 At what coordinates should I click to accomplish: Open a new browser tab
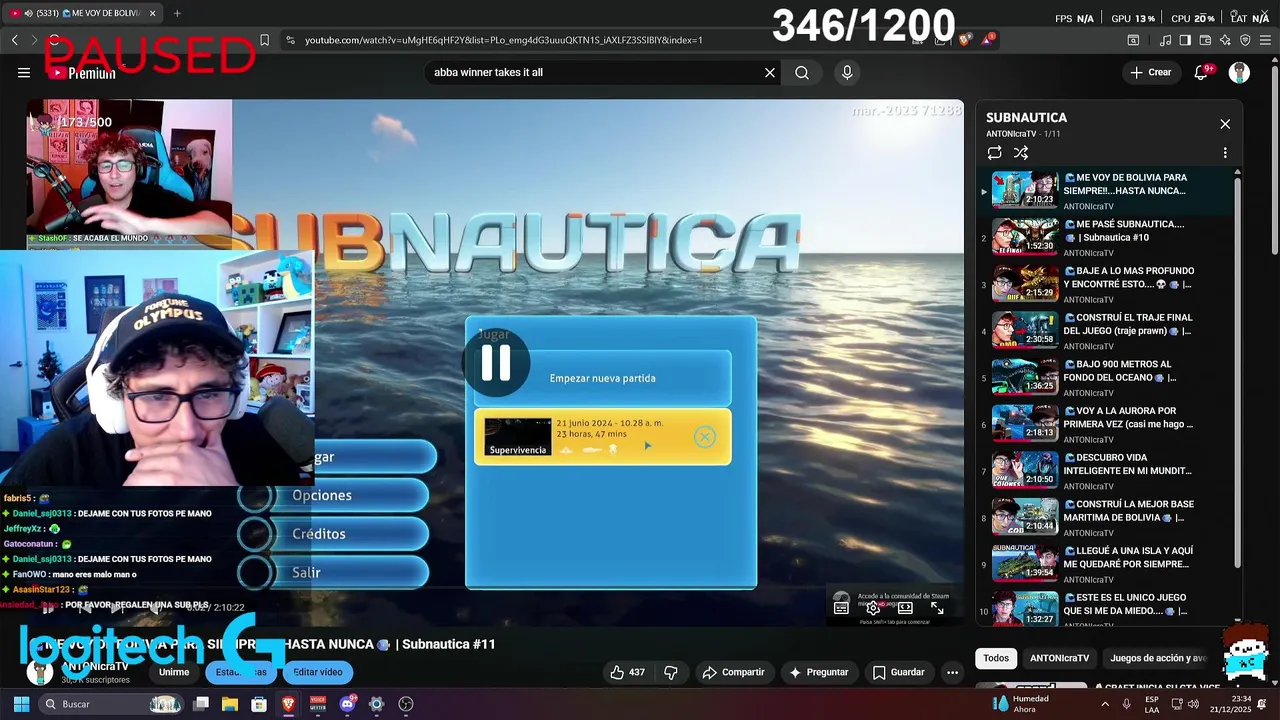pos(177,13)
